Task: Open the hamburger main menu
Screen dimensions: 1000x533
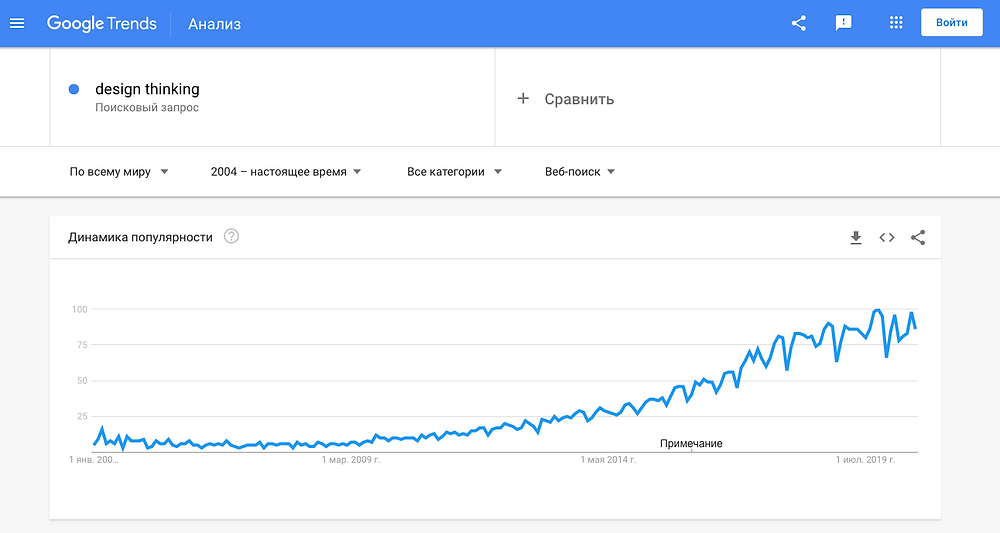Action: (x=17, y=24)
